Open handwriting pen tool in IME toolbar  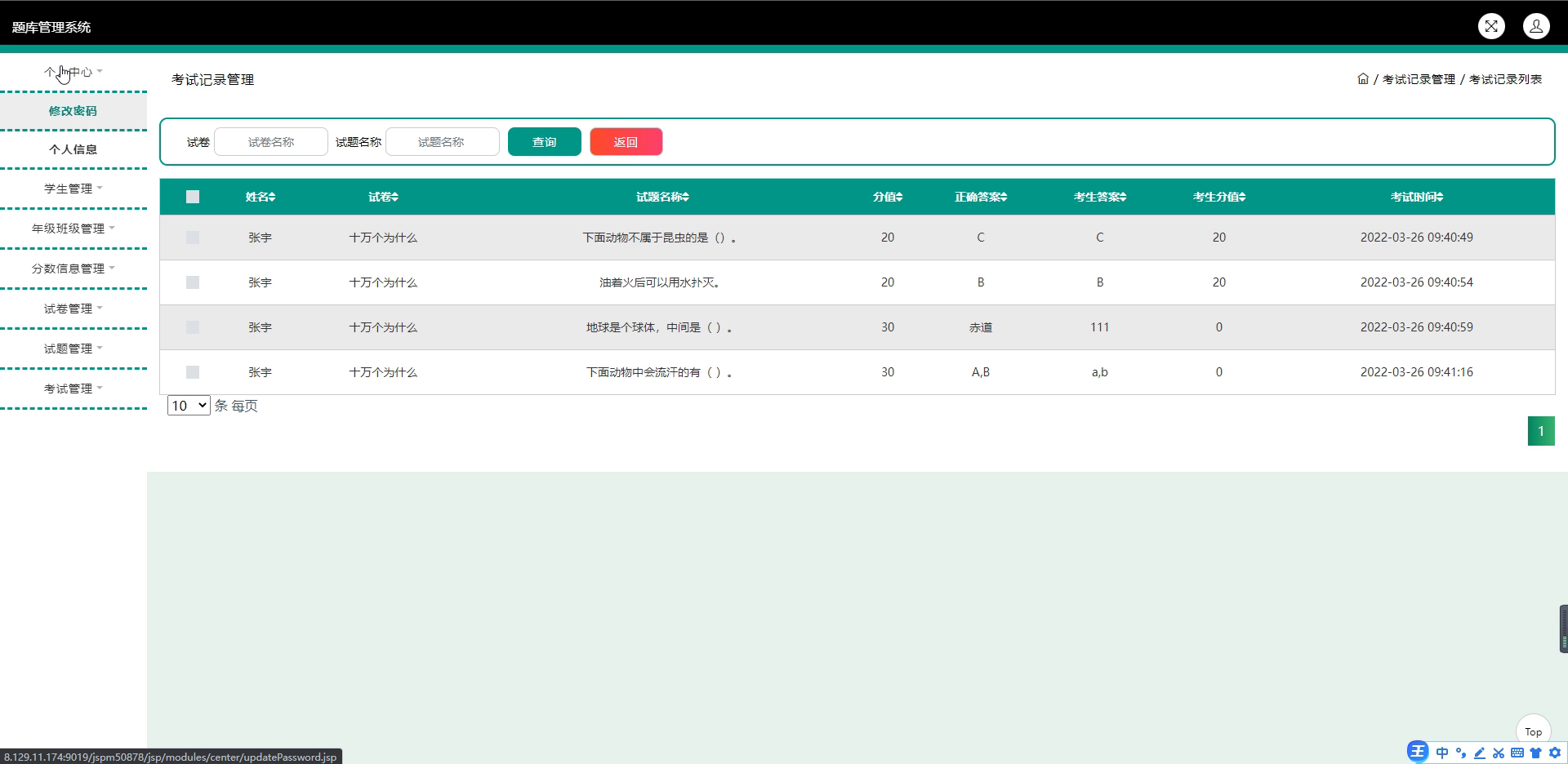(1480, 753)
